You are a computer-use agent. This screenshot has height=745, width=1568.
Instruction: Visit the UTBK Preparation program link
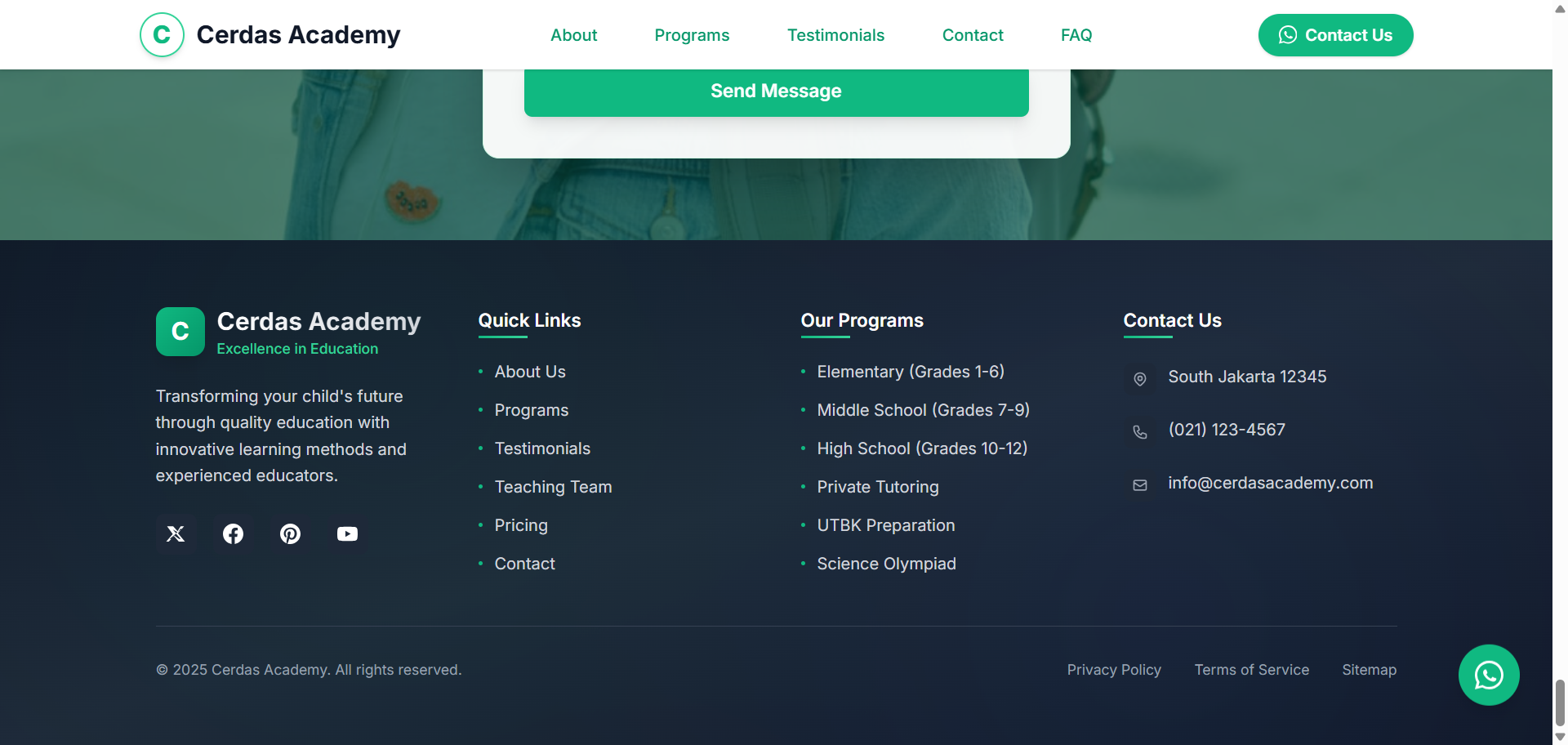coord(885,525)
